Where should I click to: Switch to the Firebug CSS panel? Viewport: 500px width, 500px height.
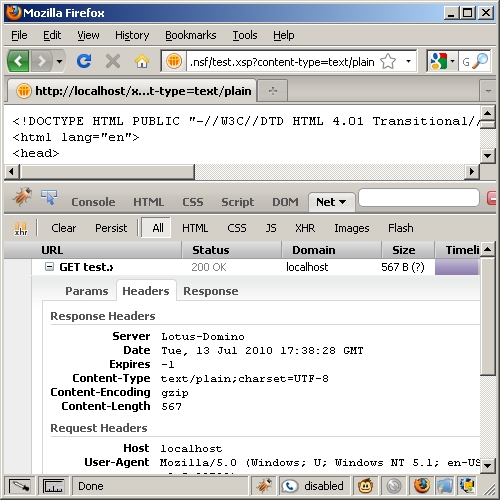pyautogui.click(x=193, y=202)
